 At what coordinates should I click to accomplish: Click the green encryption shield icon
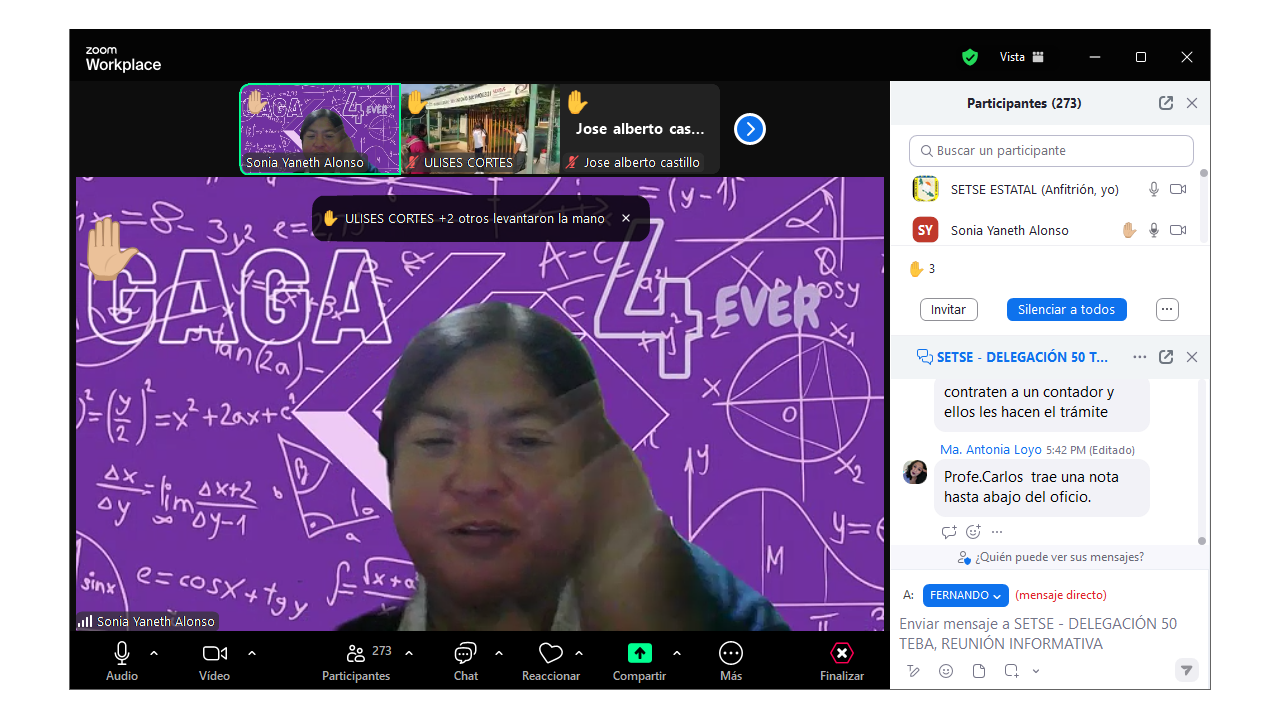[x=970, y=57]
